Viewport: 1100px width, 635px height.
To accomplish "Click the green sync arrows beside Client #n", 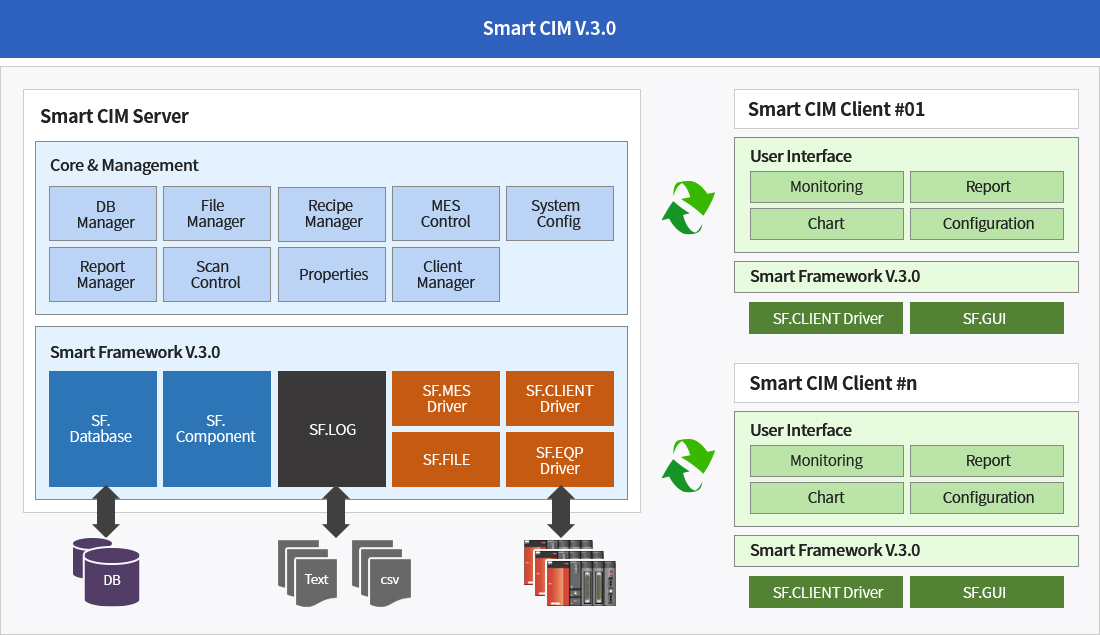I will pyautogui.click(x=688, y=465).
